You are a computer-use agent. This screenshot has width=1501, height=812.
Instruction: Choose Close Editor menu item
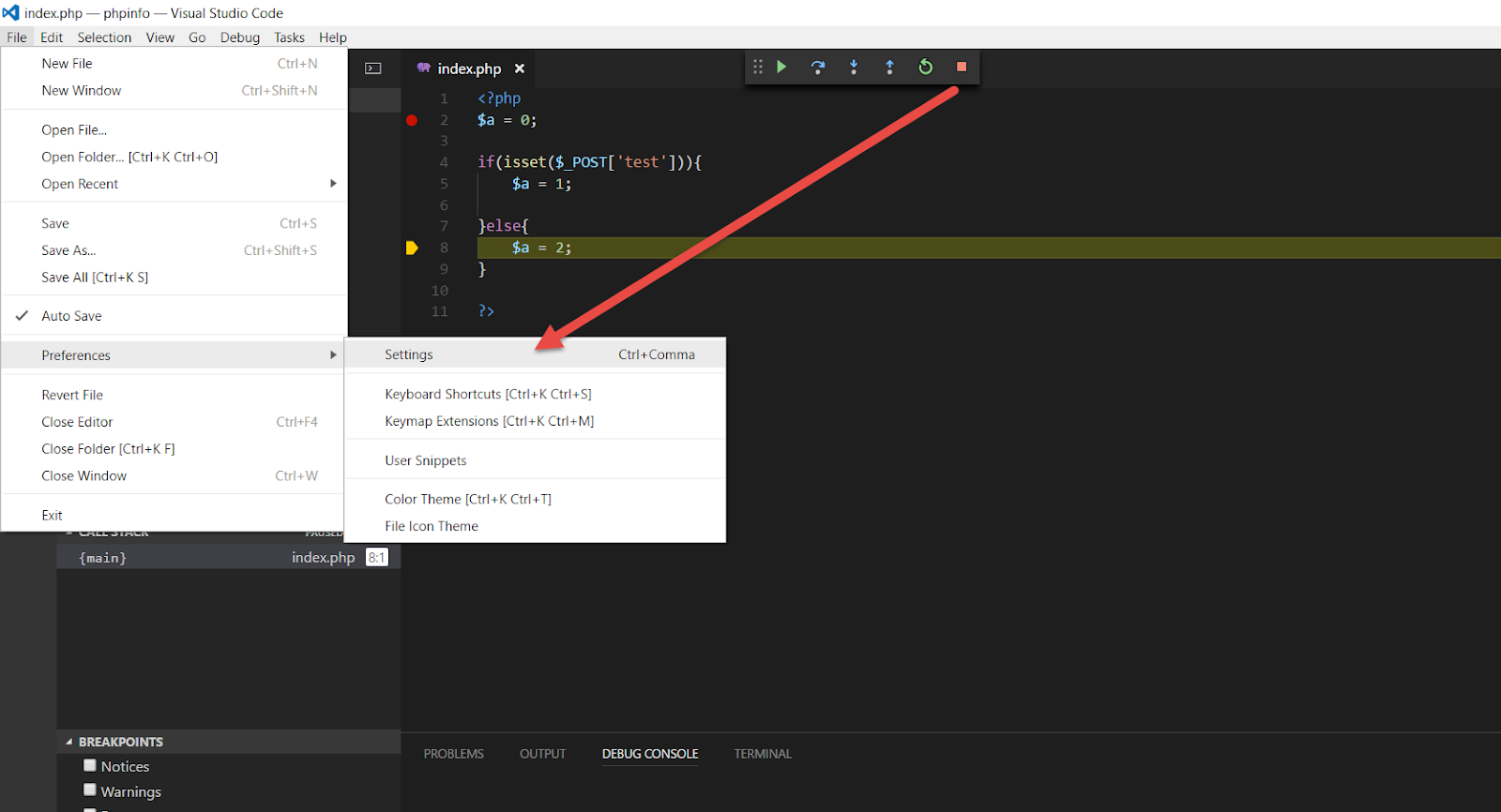tap(174, 422)
